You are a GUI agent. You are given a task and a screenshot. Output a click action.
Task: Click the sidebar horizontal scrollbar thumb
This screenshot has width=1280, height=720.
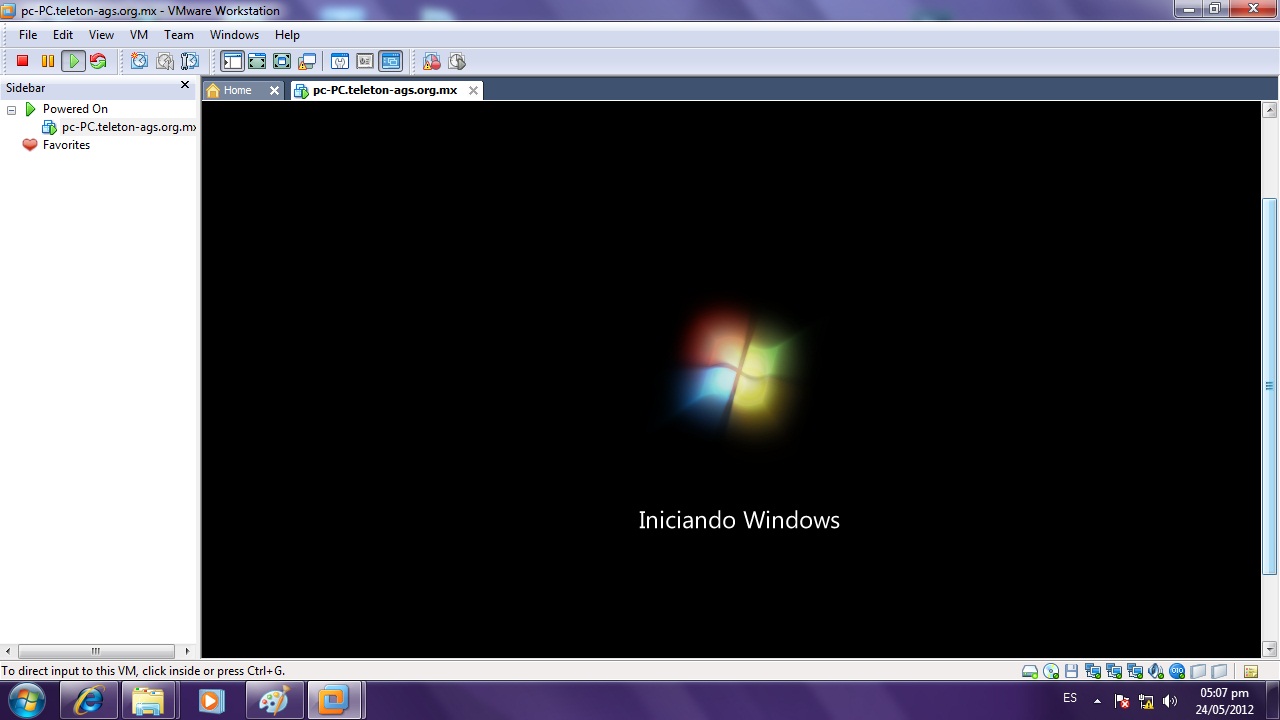coord(96,651)
